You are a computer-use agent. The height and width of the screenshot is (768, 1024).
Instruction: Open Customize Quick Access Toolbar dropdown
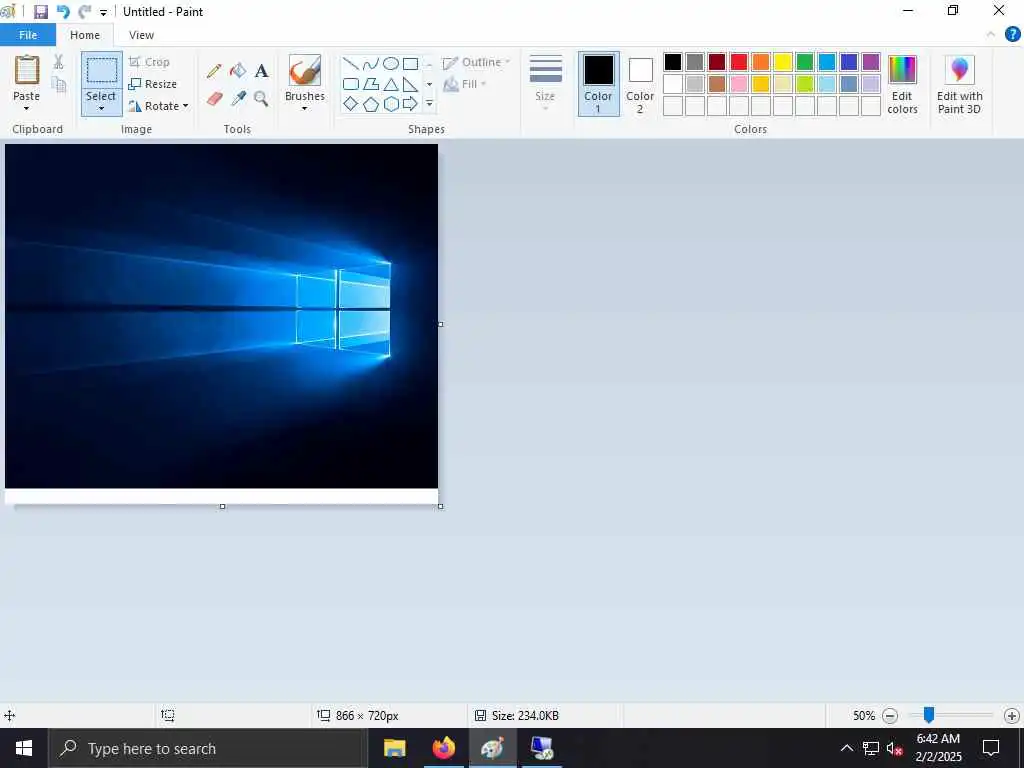[x=103, y=12]
